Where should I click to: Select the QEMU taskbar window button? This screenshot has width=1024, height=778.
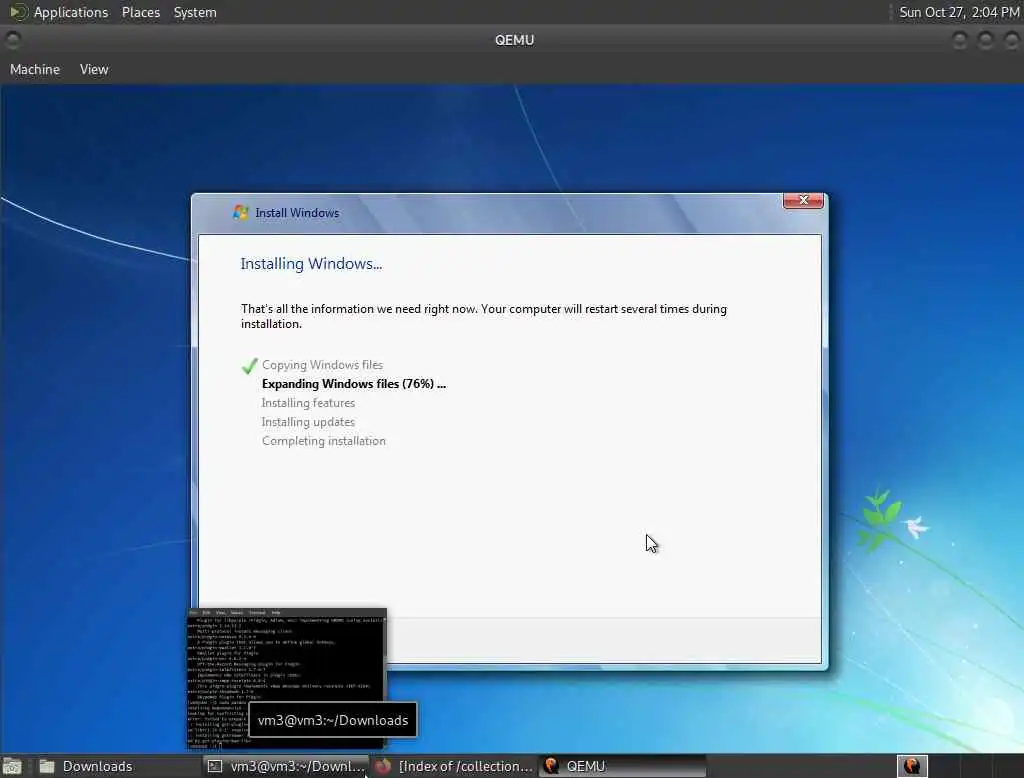pos(622,766)
